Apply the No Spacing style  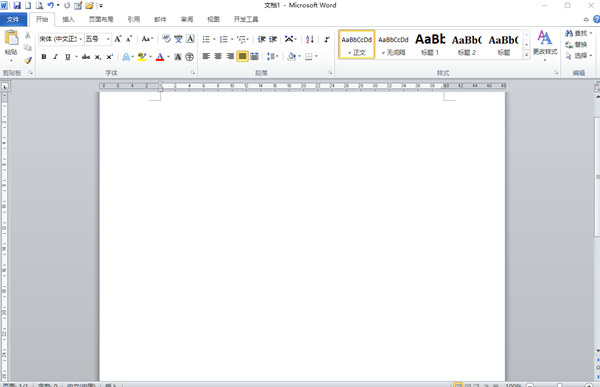tap(393, 44)
